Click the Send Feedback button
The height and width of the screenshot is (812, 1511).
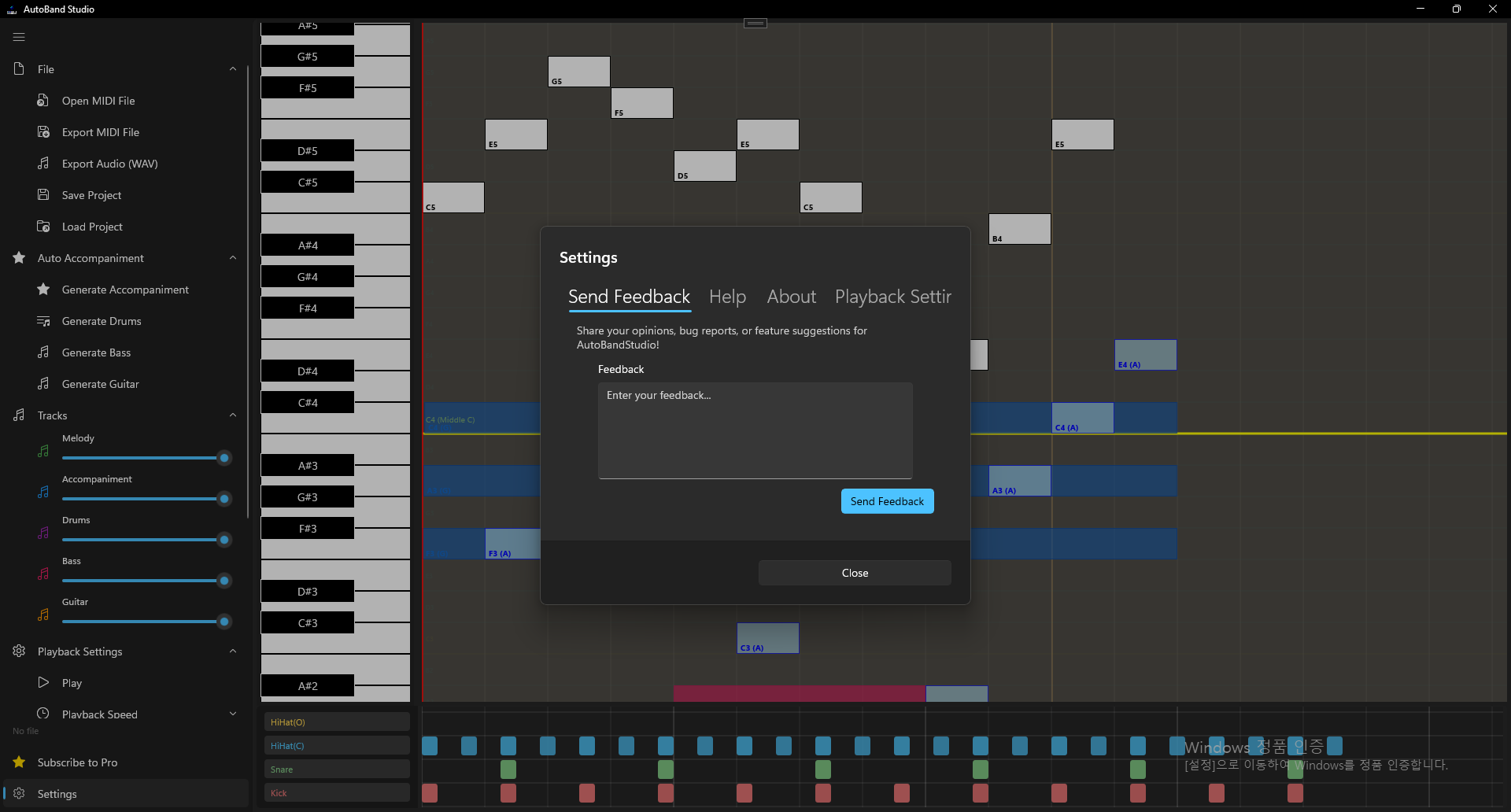886,501
